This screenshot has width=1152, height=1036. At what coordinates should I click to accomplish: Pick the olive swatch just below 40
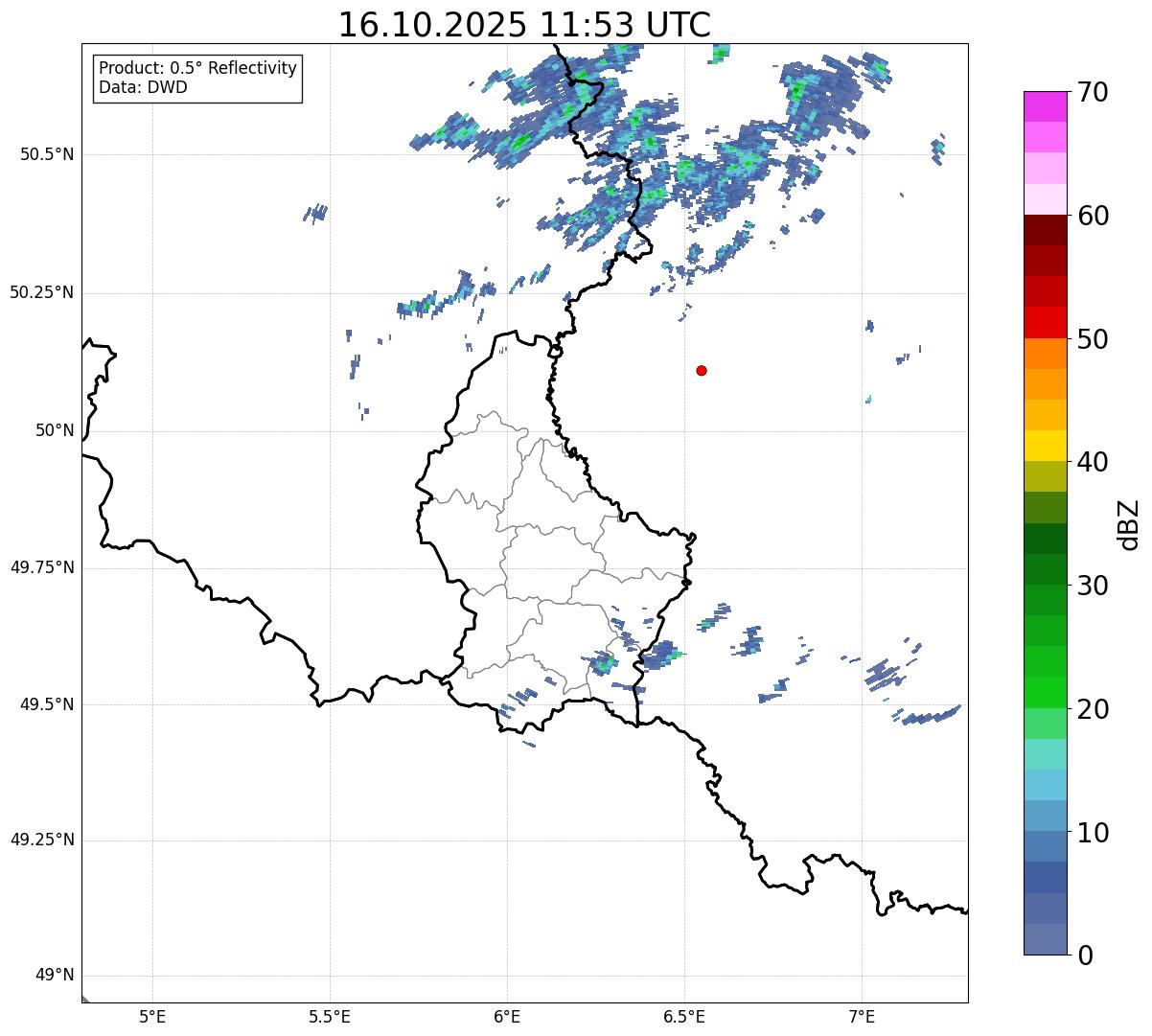pyautogui.click(x=1046, y=476)
